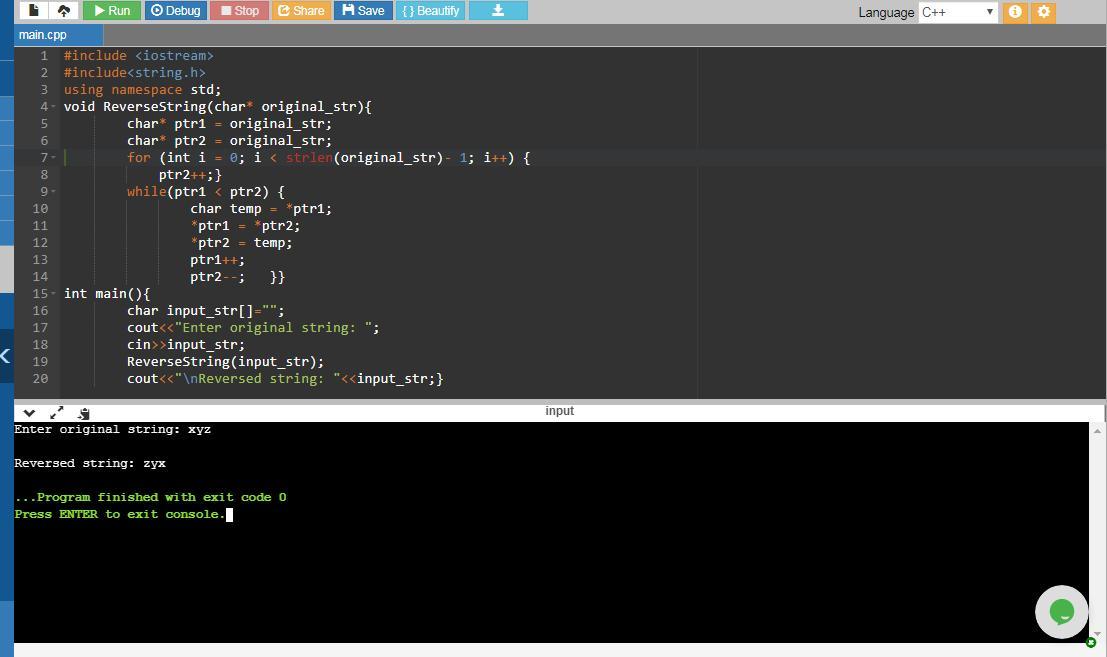Viewport: 1107px width, 657px height.
Task: Click 'cout<<"Enter original string: ";' line
Action: tap(253, 327)
